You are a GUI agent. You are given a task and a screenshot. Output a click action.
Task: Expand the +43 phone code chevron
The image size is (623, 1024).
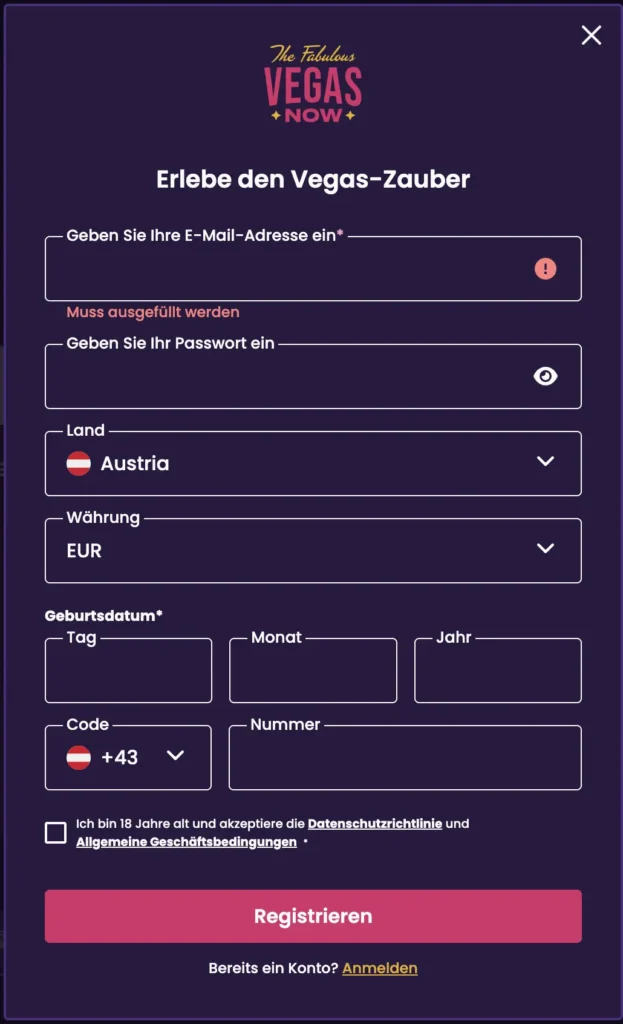pyautogui.click(x=176, y=756)
